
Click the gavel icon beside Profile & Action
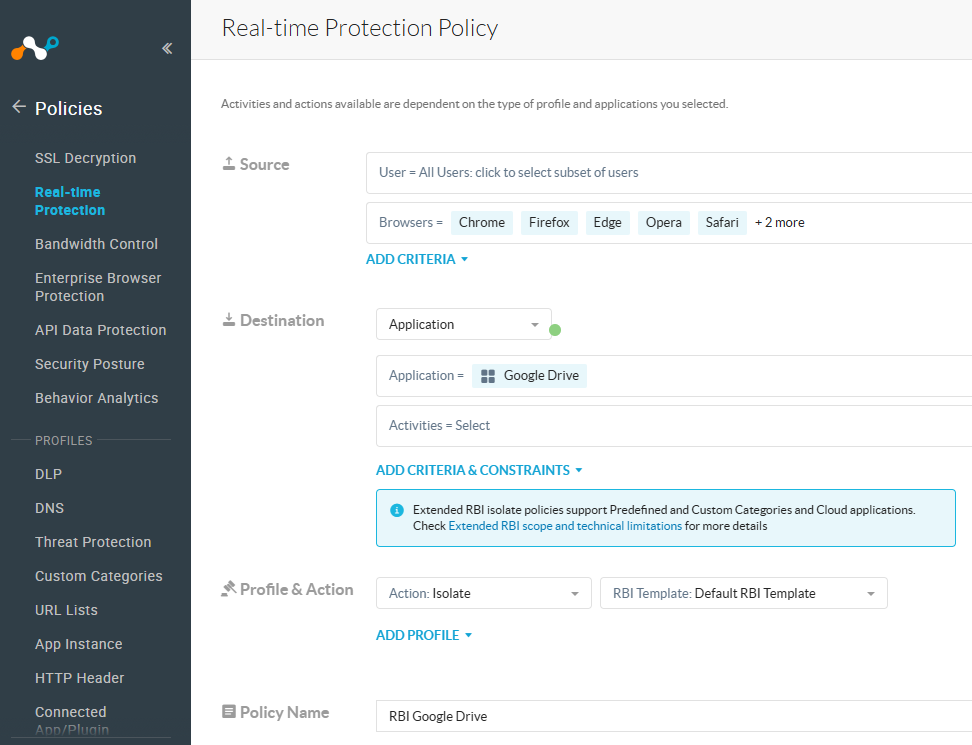[229, 589]
